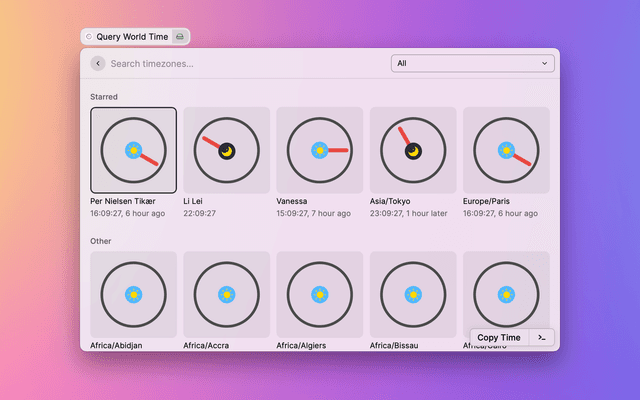Viewport: 640px width, 400px height.
Task: Select the Africa/Abidjan clock
Action: (133, 294)
